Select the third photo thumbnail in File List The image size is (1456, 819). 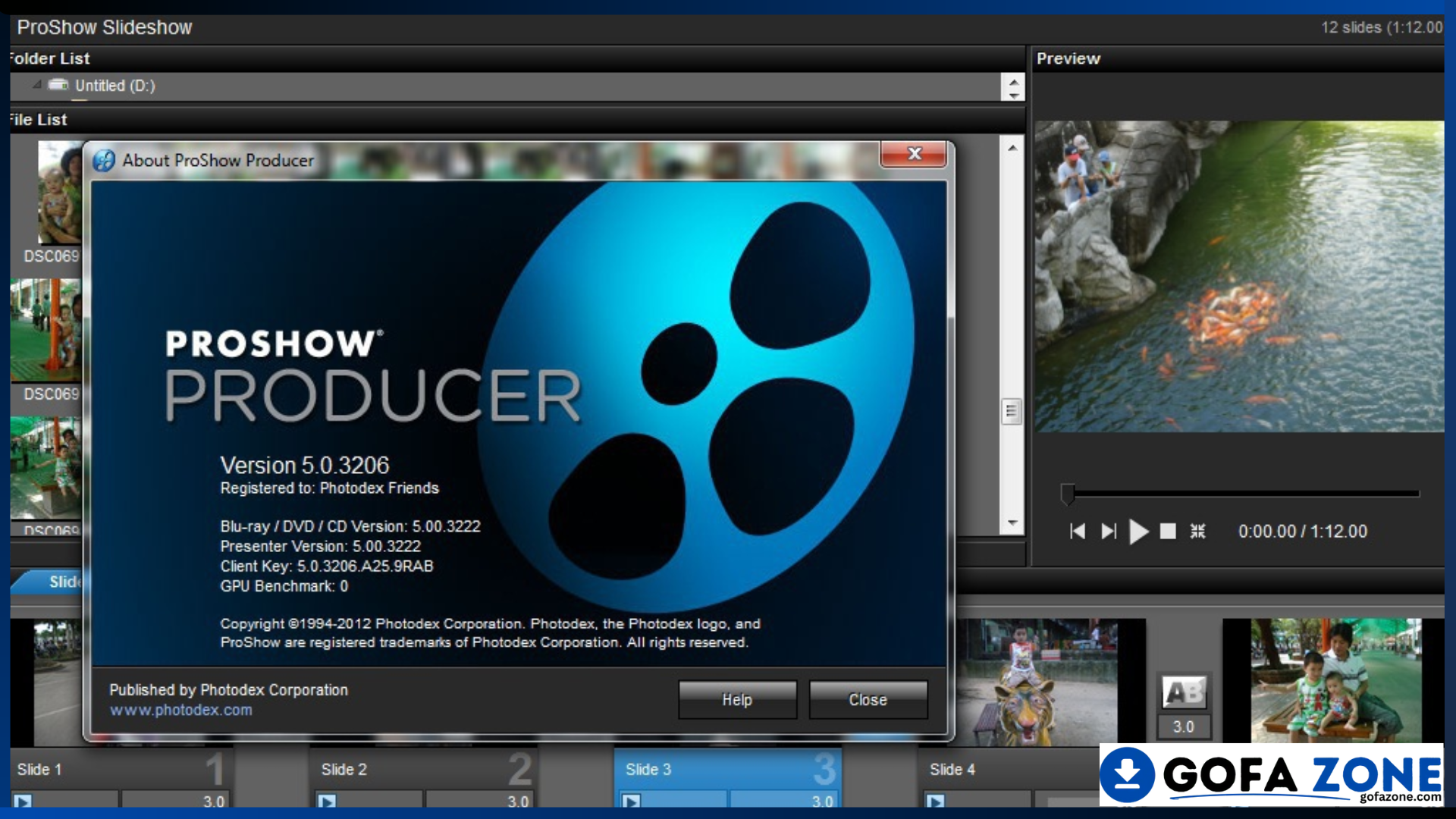coord(45,467)
